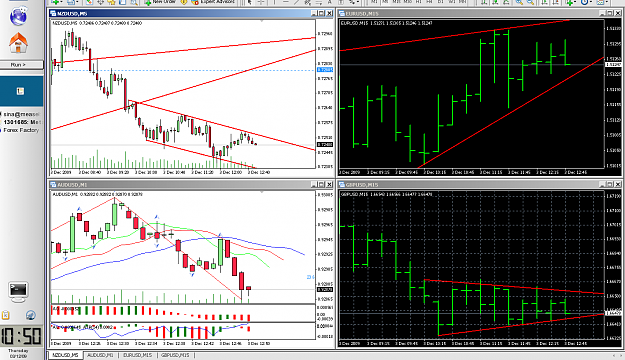The width and height of the screenshot is (625, 360).
Task: Switch timeframe to H1
Action: coord(419,2)
